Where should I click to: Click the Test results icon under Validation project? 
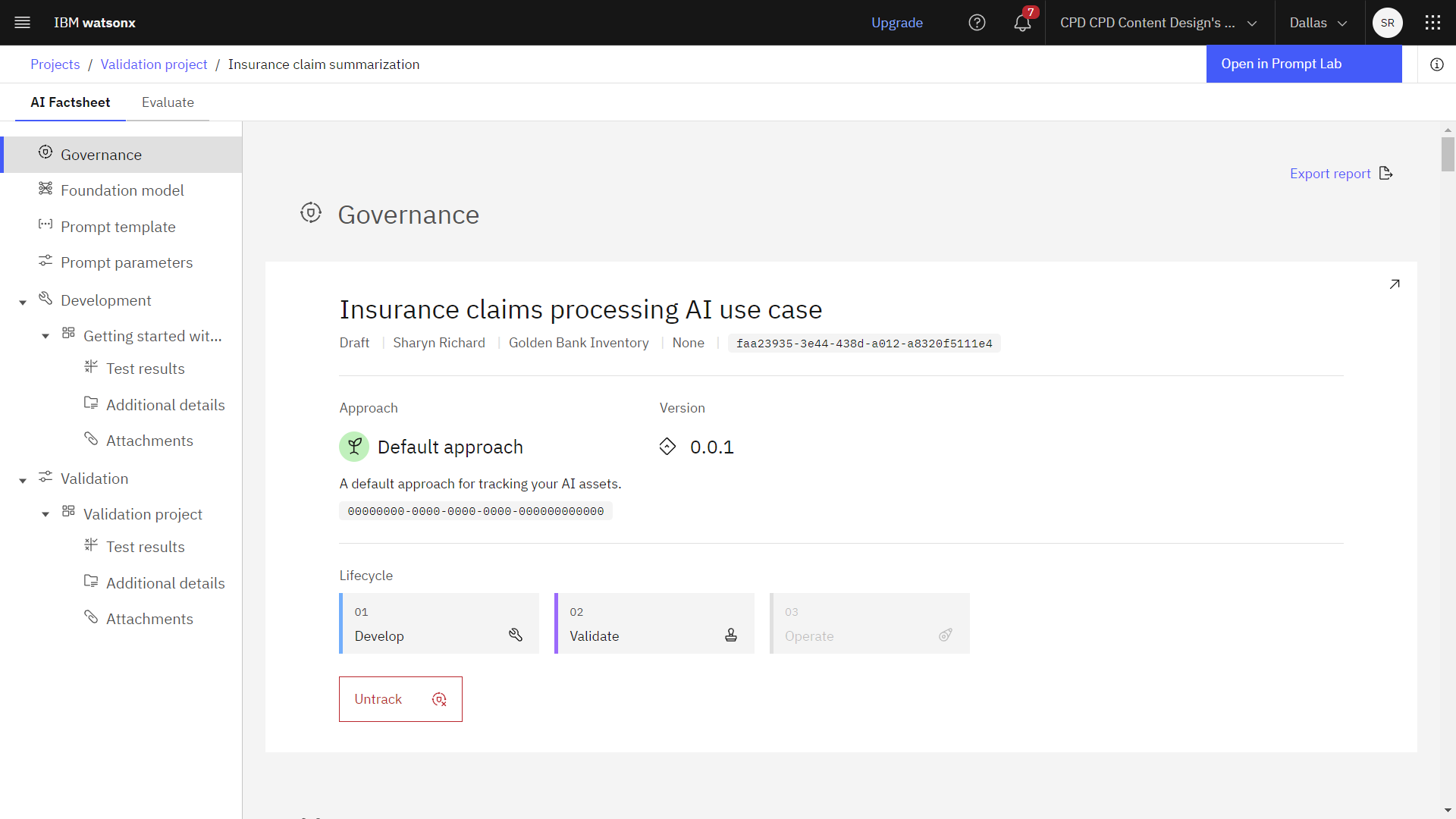coord(91,544)
